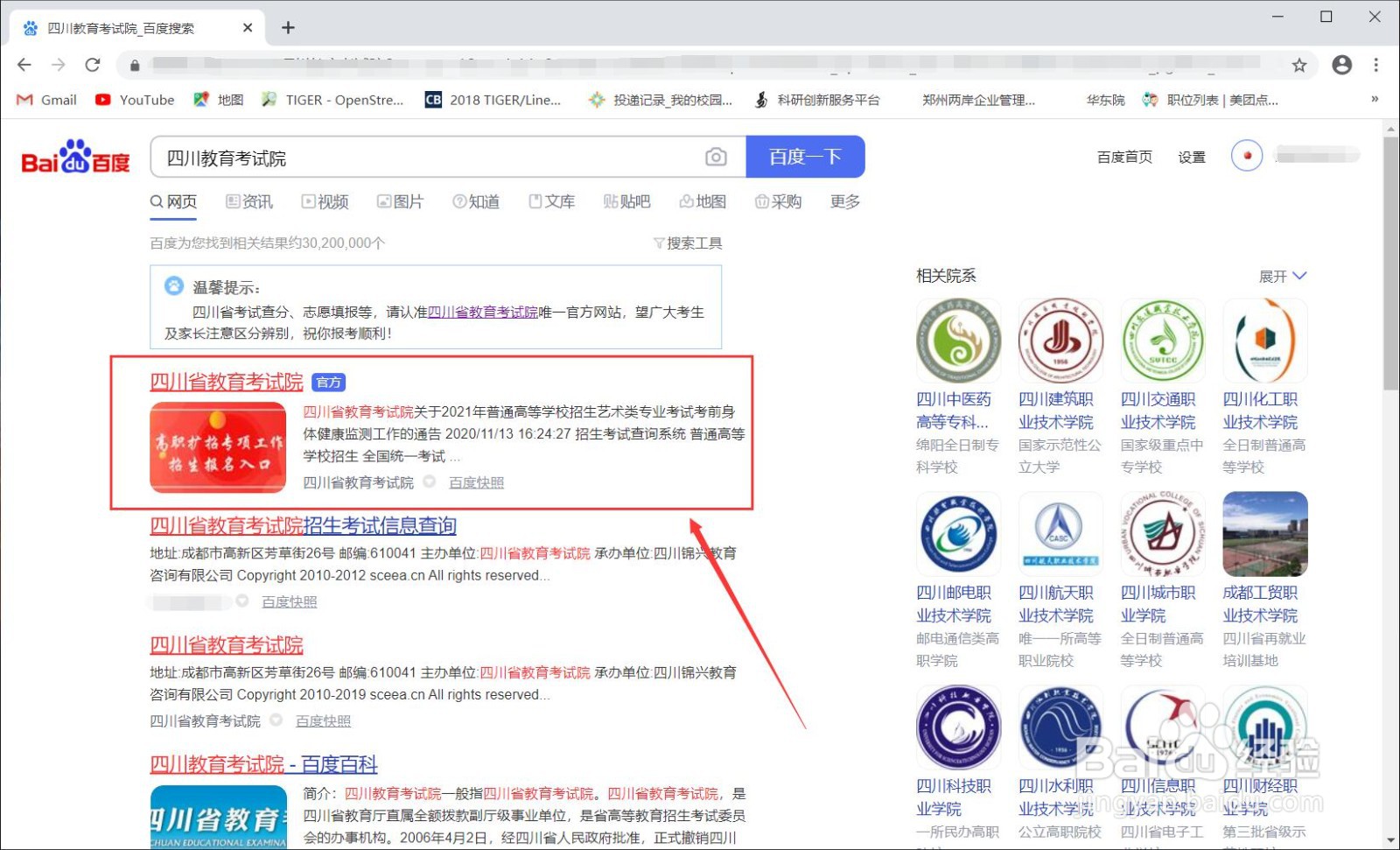Expand 相关院系 with 展开
Screen dimensions: 1400x850
(1283, 276)
